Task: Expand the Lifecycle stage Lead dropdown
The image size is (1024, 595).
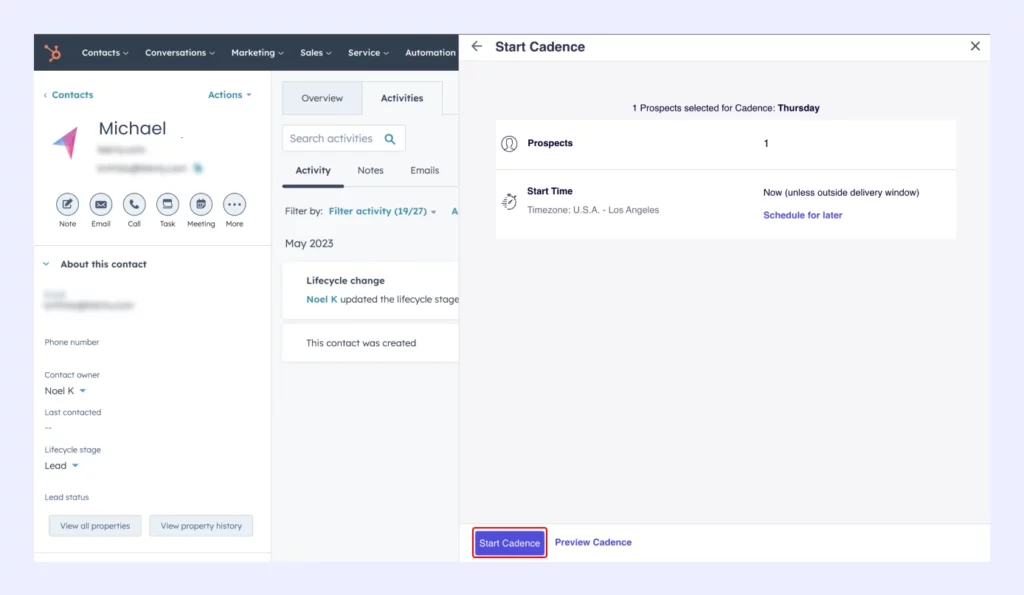Action: 61,466
